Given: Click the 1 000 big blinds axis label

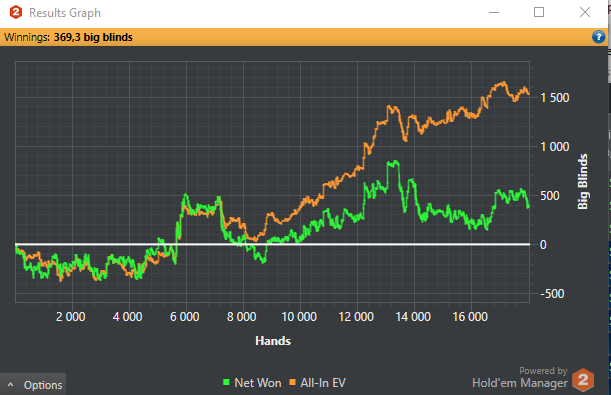Looking at the screenshot, I should pos(555,147).
